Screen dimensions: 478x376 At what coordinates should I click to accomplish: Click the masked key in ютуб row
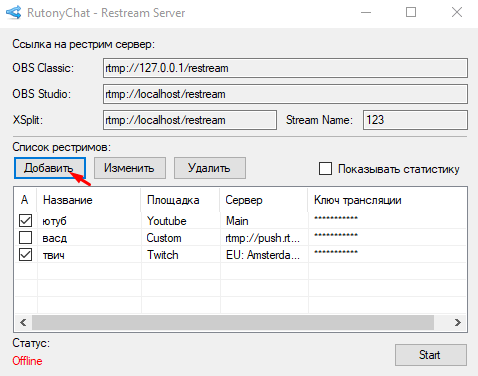(336, 219)
